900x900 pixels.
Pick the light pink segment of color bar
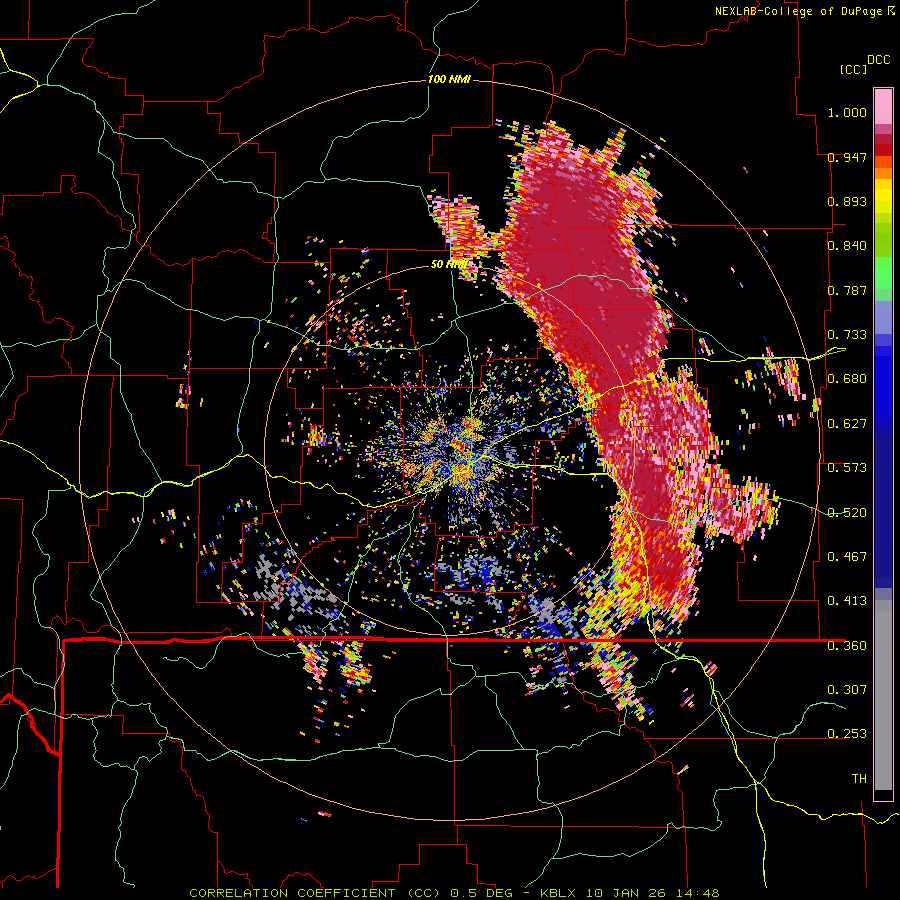883,106
